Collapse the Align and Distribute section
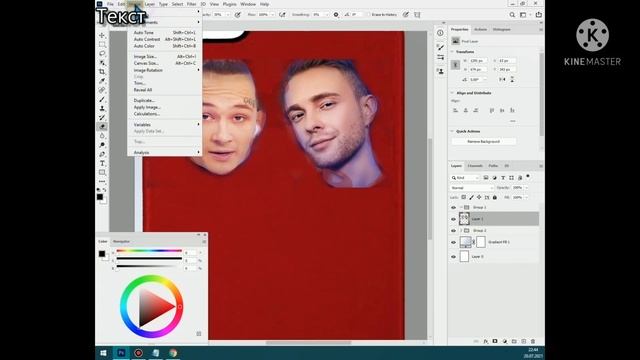The height and width of the screenshot is (360, 640). (452, 93)
